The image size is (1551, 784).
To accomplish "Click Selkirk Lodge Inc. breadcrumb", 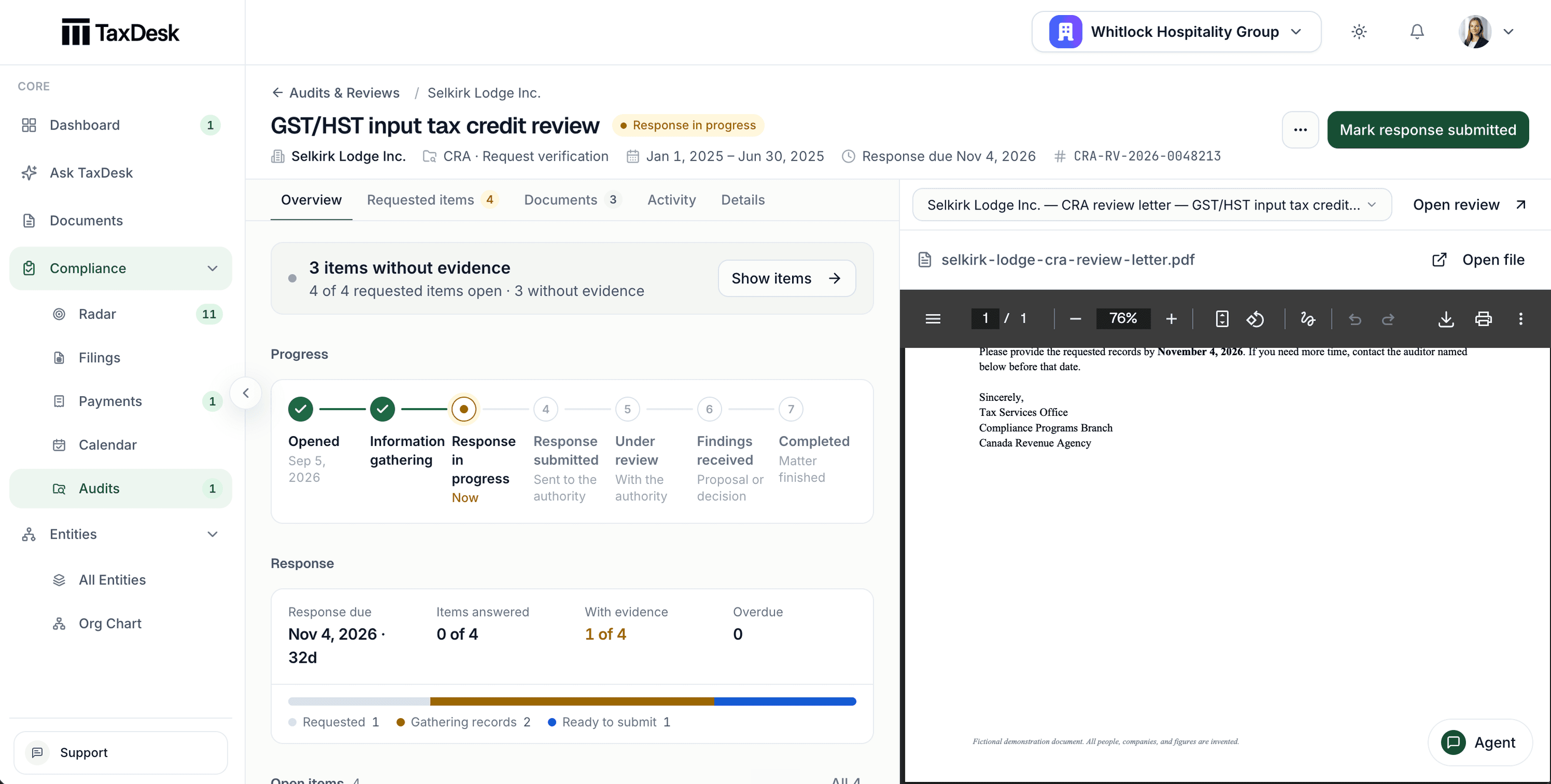I will (x=483, y=93).
